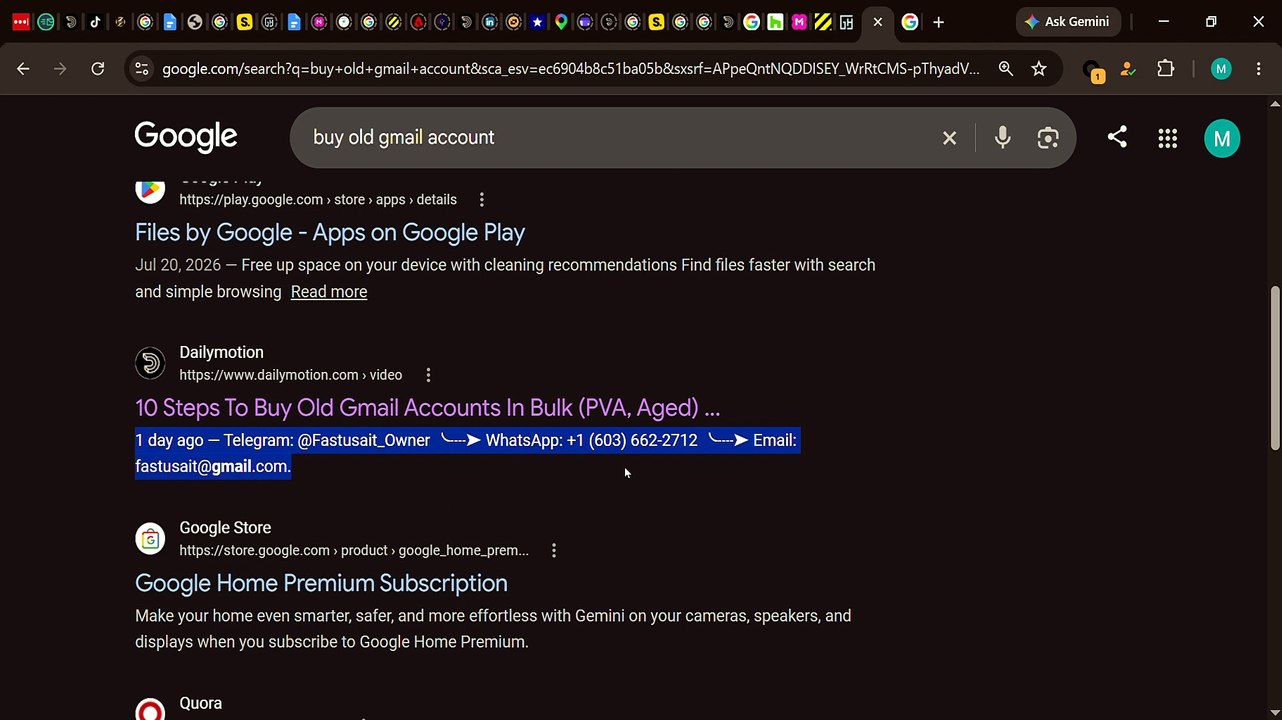This screenshot has width=1282, height=720.
Task: Click Read more on Files result
Action: (x=329, y=292)
